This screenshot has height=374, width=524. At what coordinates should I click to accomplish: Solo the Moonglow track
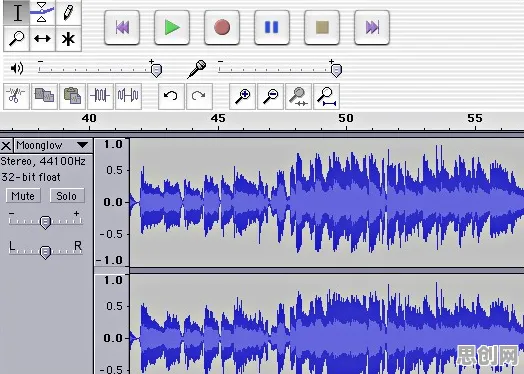[x=67, y=196]
